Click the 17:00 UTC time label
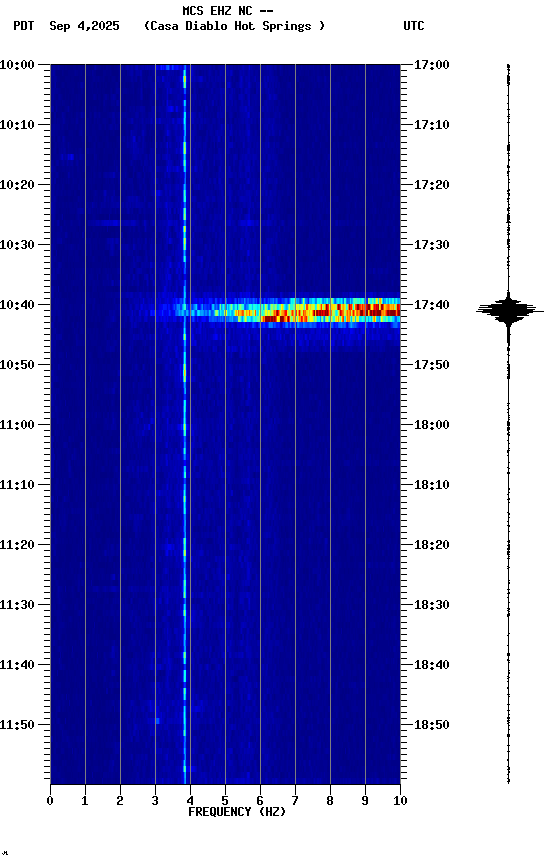 (432, 65)
